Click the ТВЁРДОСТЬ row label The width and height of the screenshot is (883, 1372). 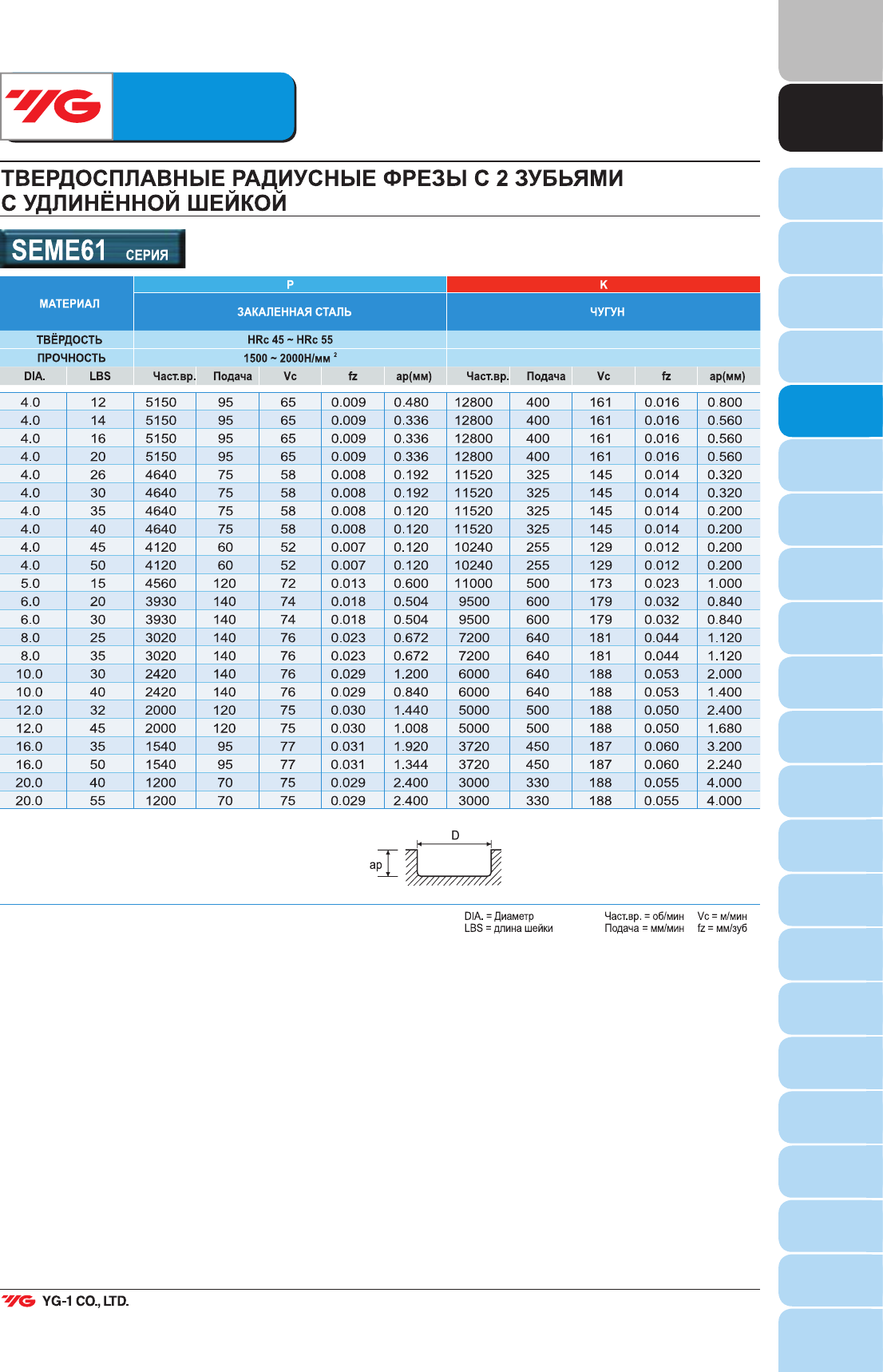69,339
